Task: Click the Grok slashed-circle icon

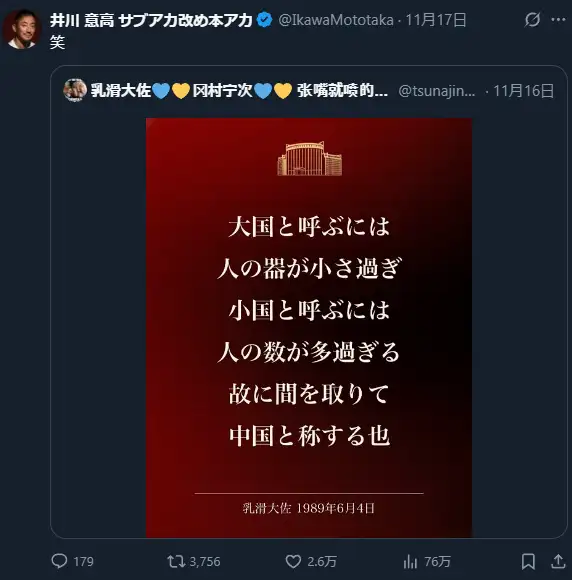Action: (x=532, y=20)
